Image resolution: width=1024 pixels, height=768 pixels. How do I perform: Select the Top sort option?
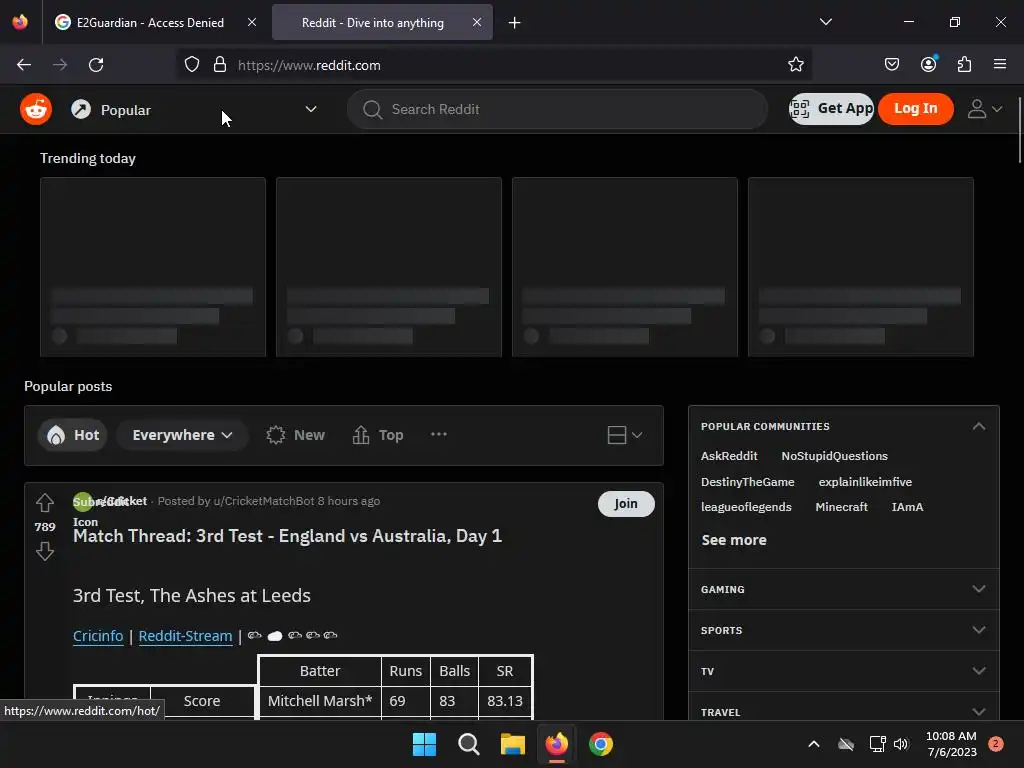click(x=377, y=435)
